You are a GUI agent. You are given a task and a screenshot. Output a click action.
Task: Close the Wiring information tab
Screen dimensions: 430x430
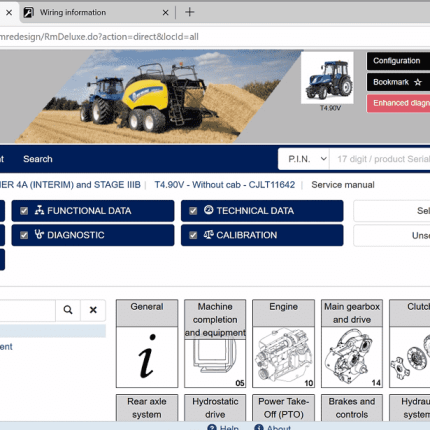pos(165,13)
